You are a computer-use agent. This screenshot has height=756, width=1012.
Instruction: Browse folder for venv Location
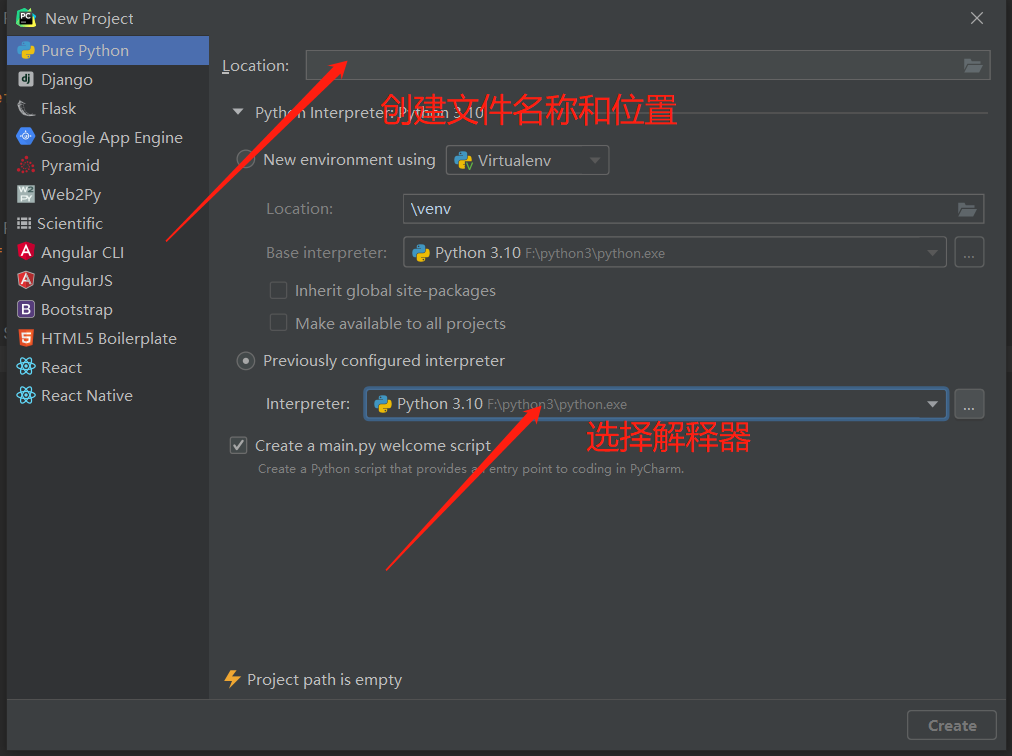point(967,209)
